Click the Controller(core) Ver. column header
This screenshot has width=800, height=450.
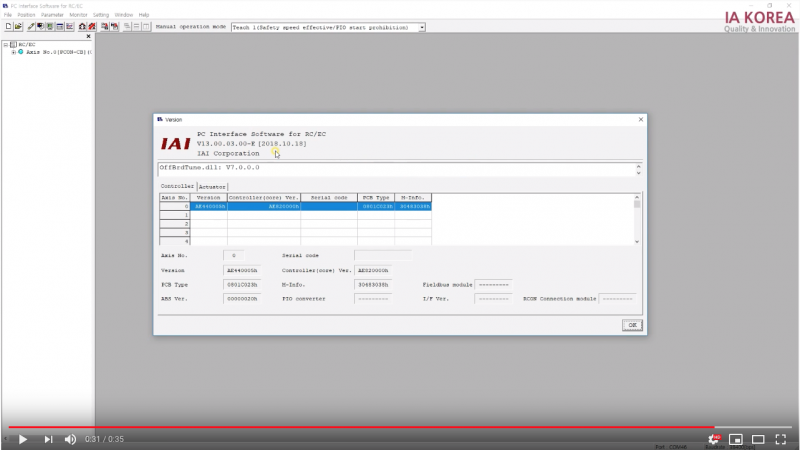[x=264, y=197]
